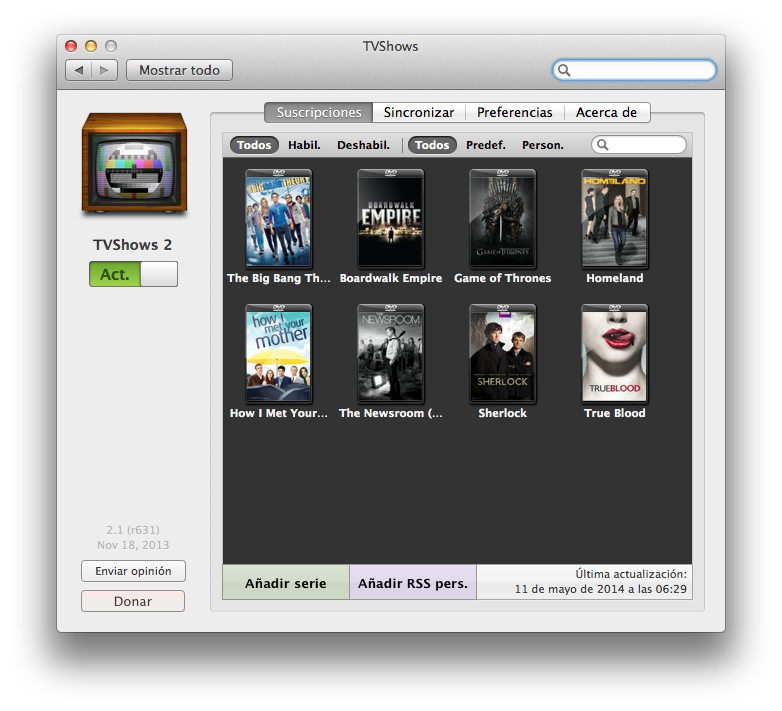Select the Game of Thrones cover
This screenshot has width=782, height=711.
503,219
